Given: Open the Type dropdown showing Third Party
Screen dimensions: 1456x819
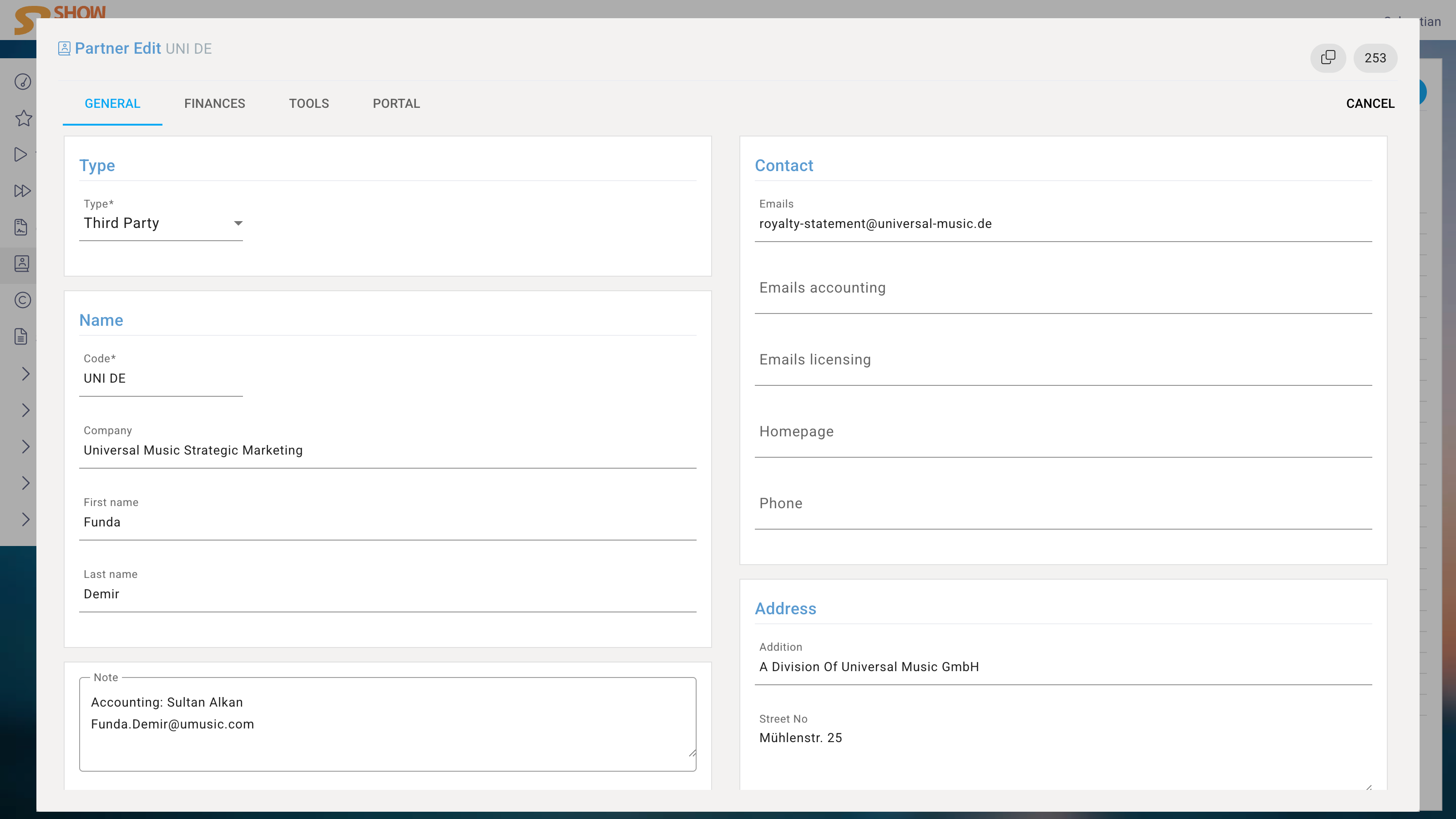Looking at the screenshot, I should click(x=161, y=223).
